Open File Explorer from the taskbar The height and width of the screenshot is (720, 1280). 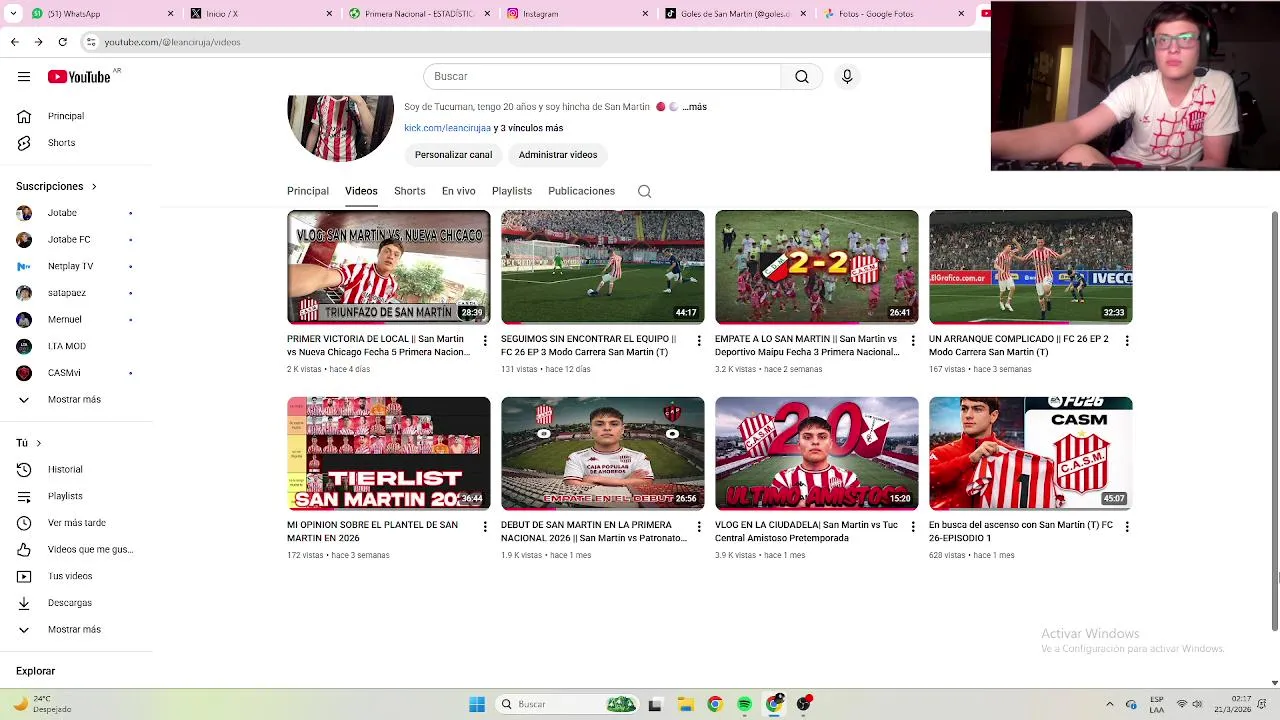point(685,704)
